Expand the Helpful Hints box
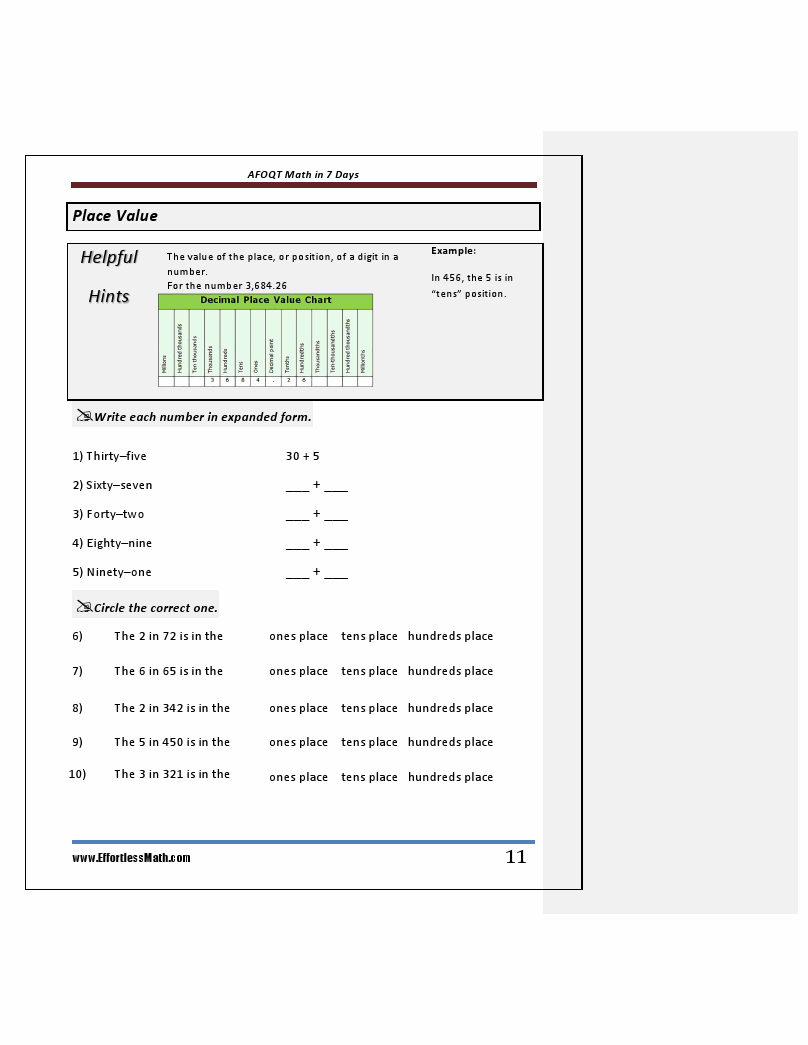This screenshot has width=808, height=1045. [109, 276]
